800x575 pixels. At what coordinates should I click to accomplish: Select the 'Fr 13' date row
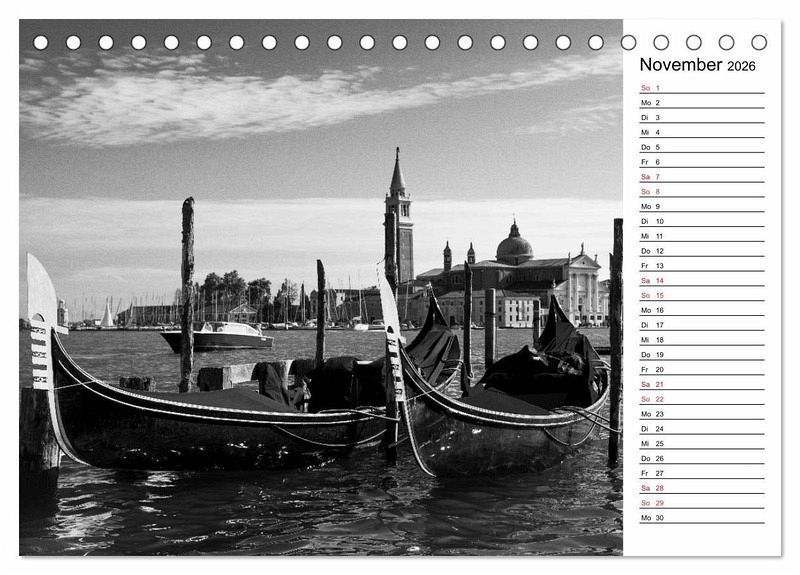tap(702, 265)
